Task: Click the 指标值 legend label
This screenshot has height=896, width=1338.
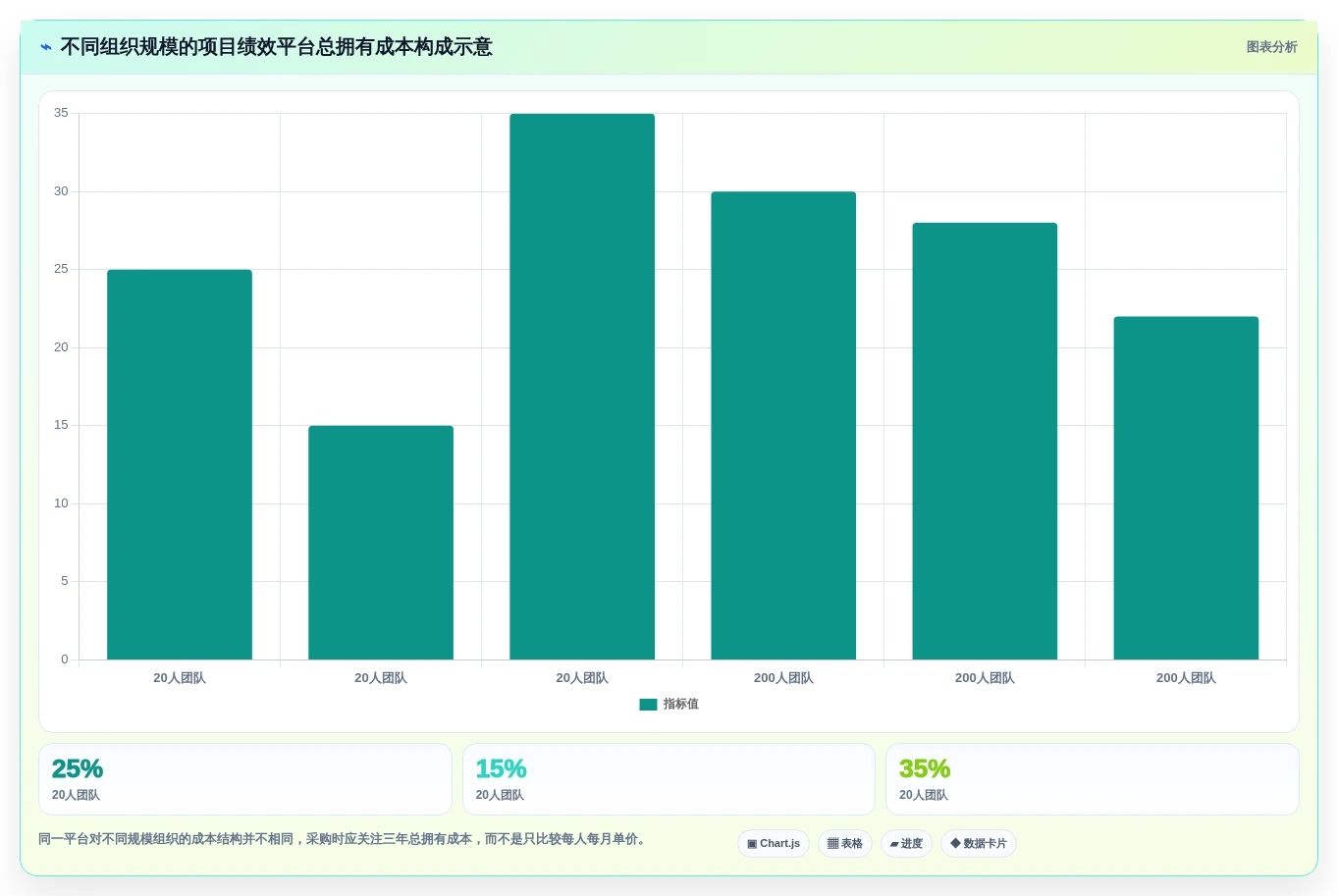Action: (x=680, y=705)
